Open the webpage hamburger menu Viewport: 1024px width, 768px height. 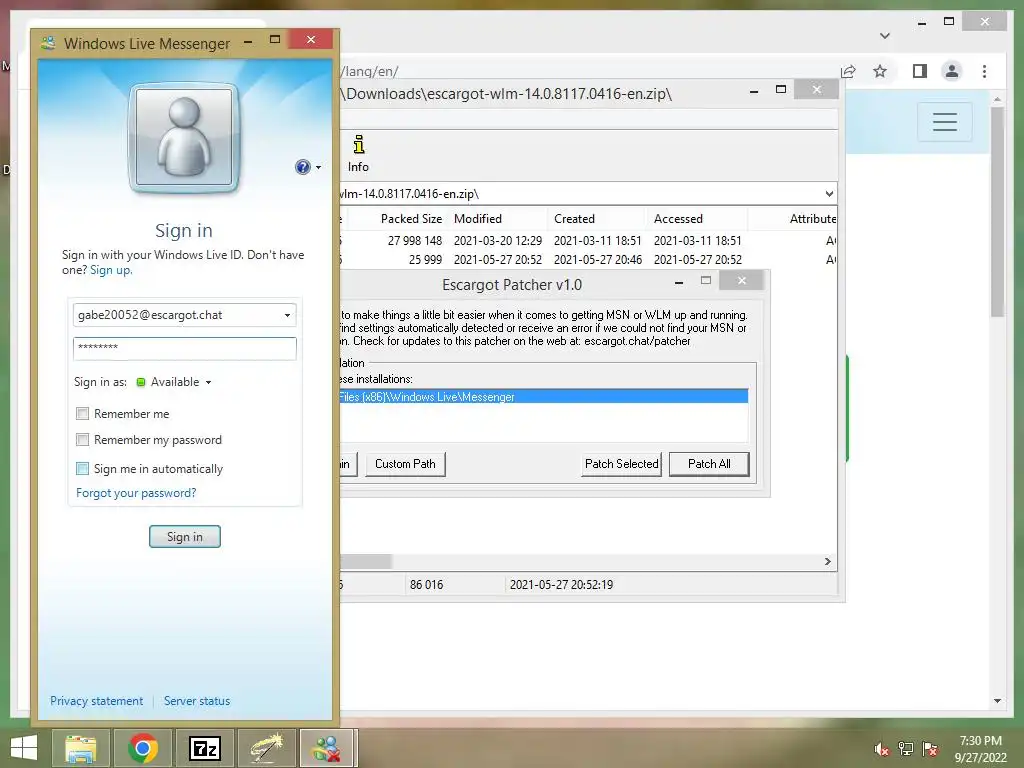coord(944,121)
